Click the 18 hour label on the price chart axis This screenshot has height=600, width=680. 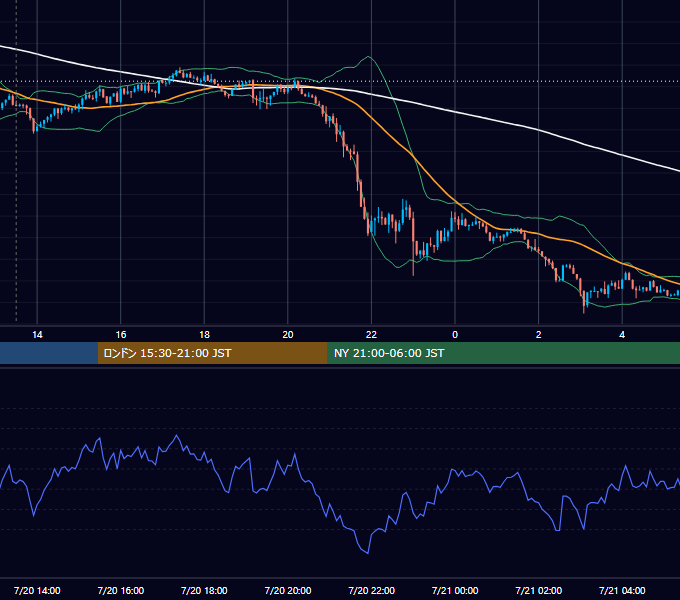(x=204, y=335)
